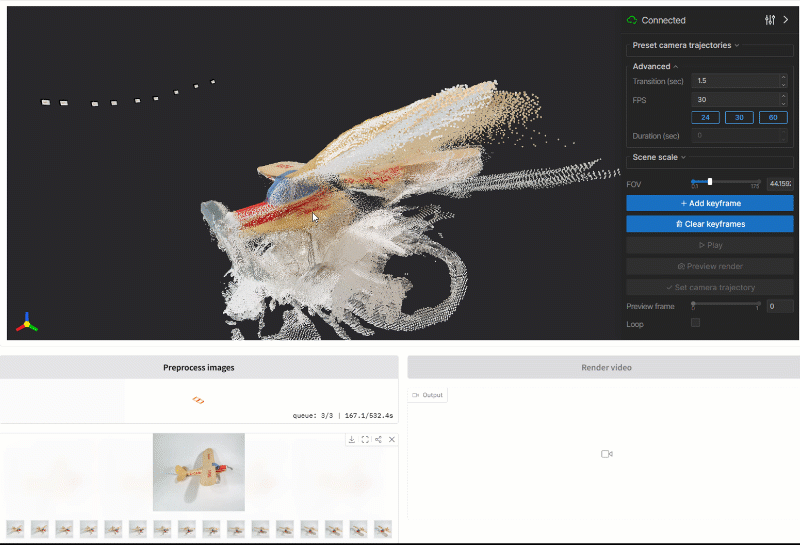
Task: Set FPS to the 60 preset
Action: (773, 117)
